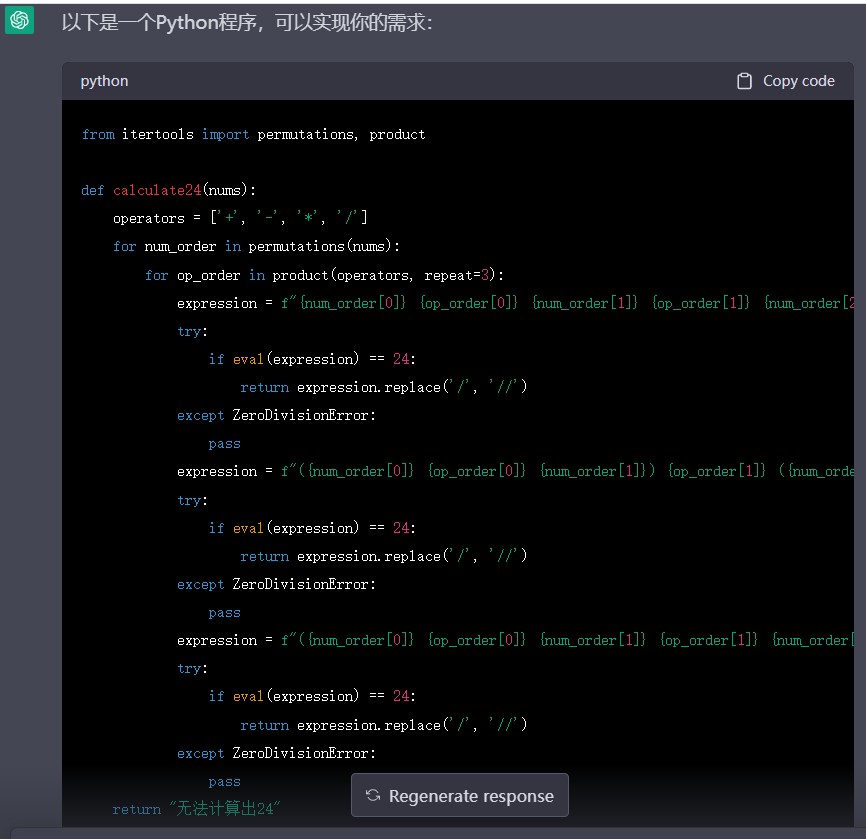Click the last except ZeroDivisionError line
Viewport: 866px width, 839px height.
pyautogui.click(x=276, y=753)
